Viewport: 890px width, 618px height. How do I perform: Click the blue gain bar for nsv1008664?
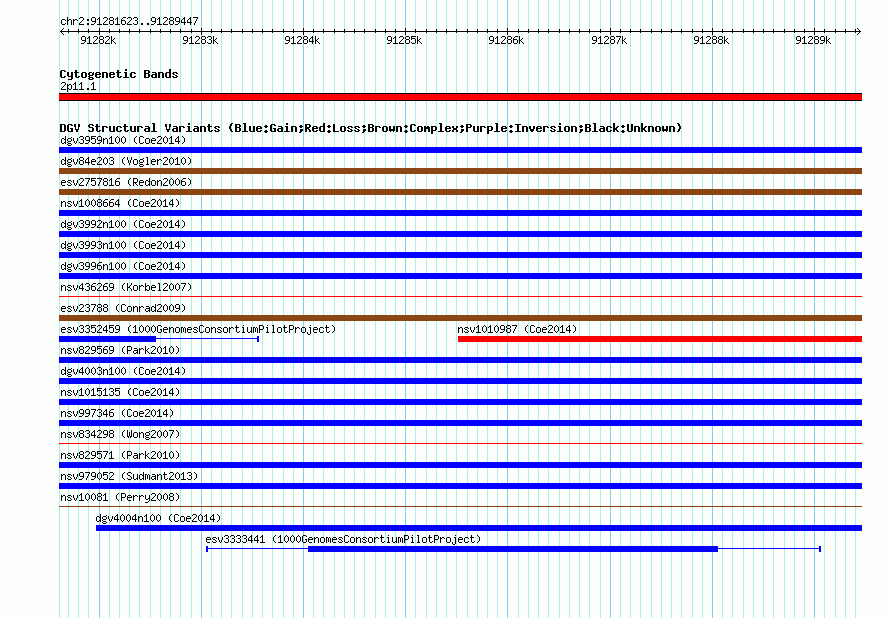[x=460, y=213]
